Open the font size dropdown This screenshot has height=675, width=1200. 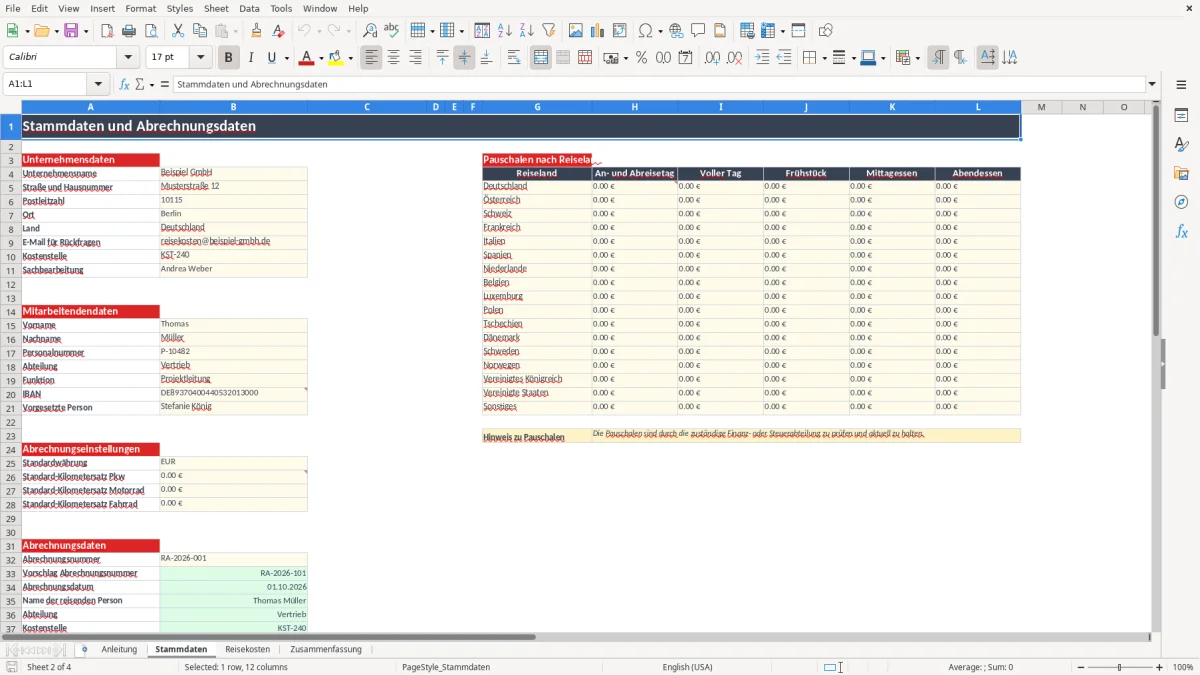point(200,58)
